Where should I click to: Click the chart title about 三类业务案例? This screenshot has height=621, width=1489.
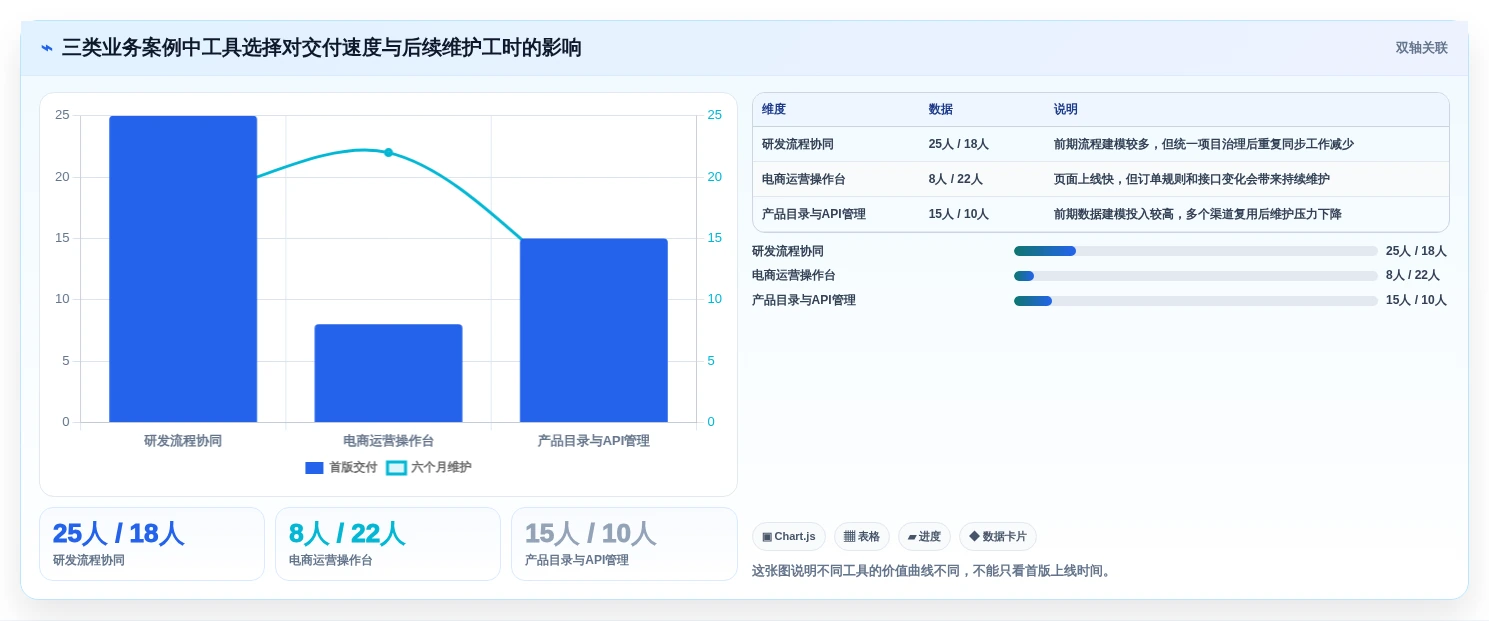(x=322, y=48)
